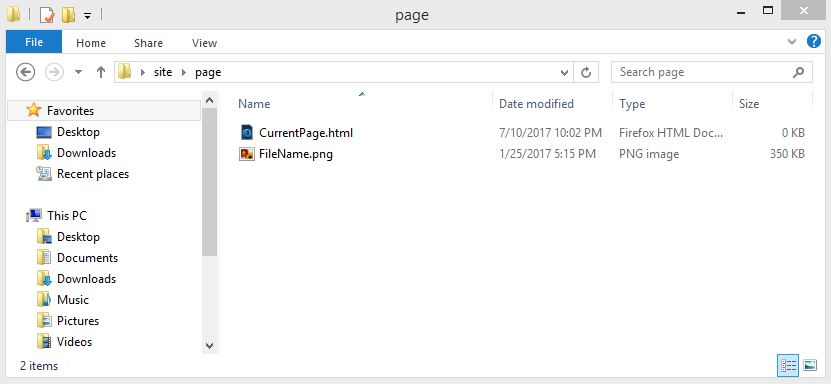The width and height of the screenshot is (831, 384).
Task: Sort files by Date modified column
Action: coord(536,104)
